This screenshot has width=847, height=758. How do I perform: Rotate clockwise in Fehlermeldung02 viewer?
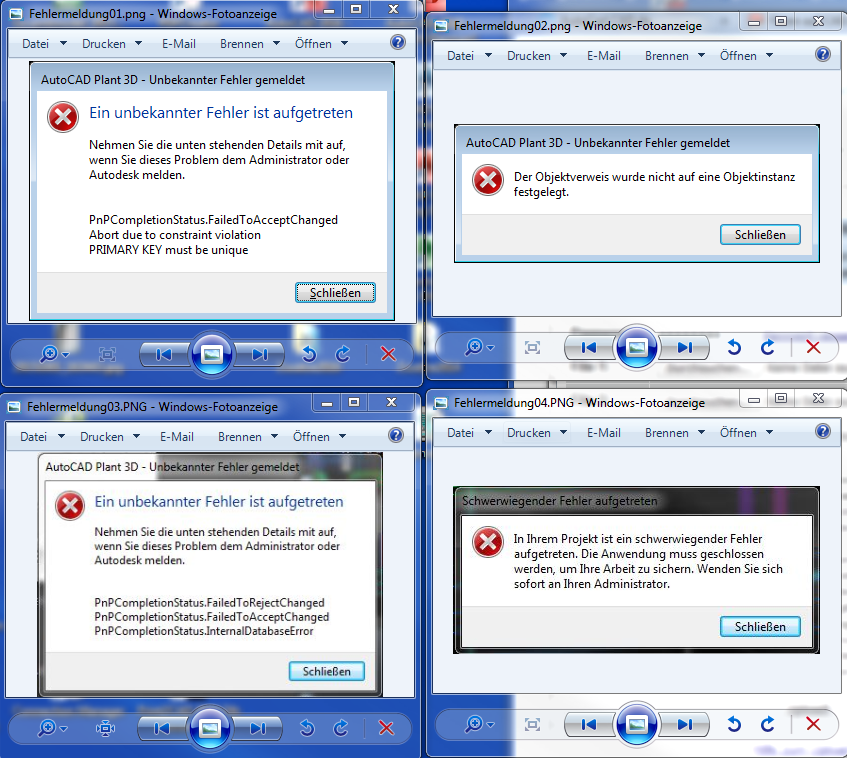point(768,347)
